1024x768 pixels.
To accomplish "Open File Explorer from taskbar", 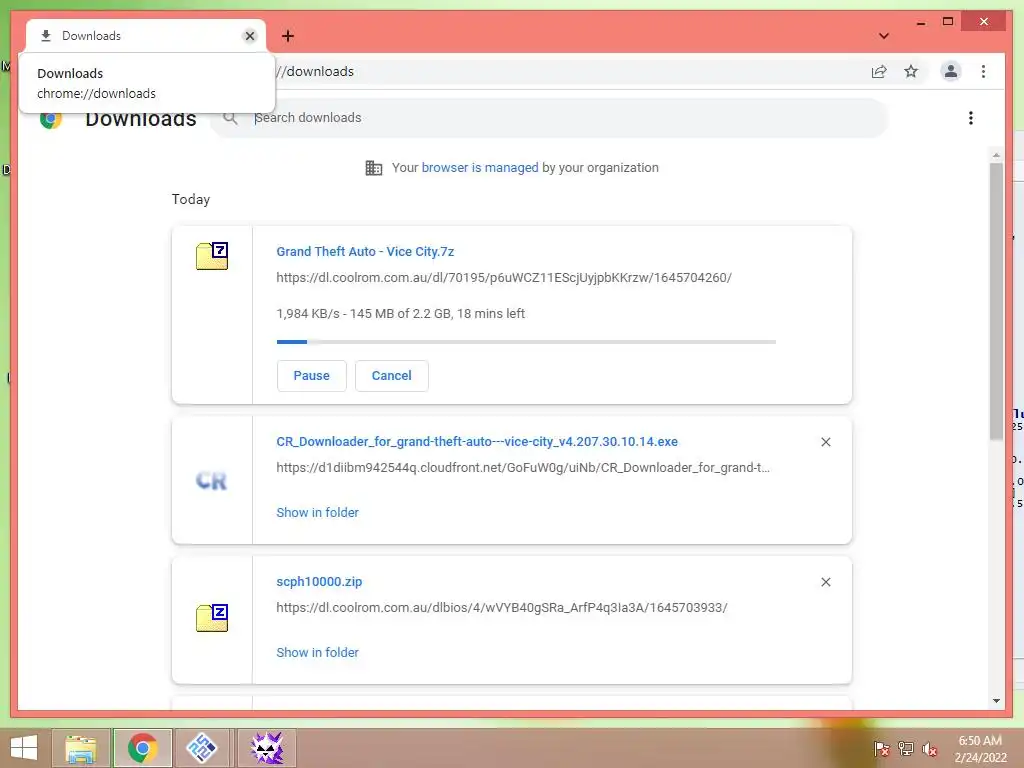I will point(81,748).
